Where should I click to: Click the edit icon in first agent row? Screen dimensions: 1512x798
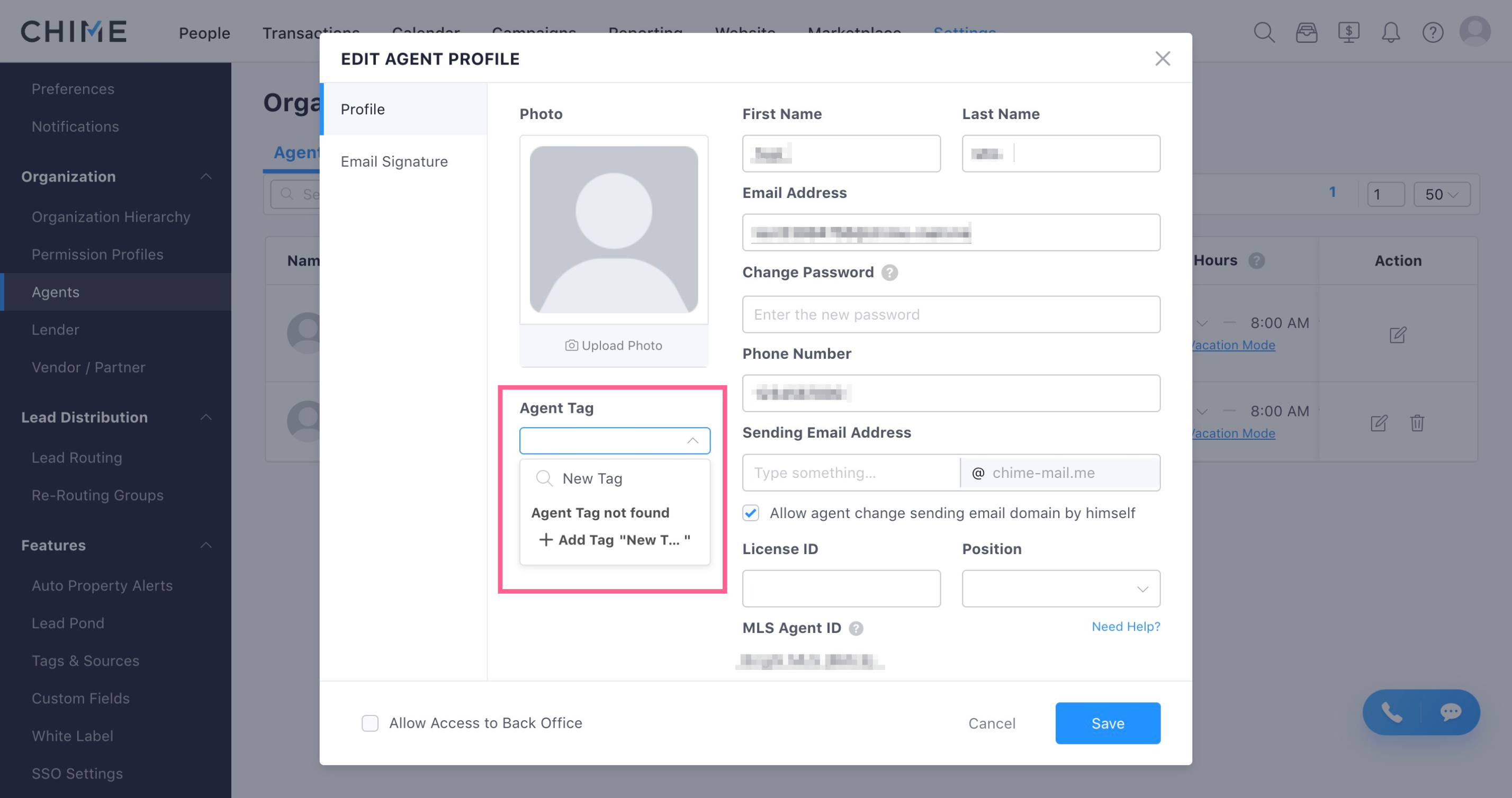pyautogui.click(x=1398, y=334)
